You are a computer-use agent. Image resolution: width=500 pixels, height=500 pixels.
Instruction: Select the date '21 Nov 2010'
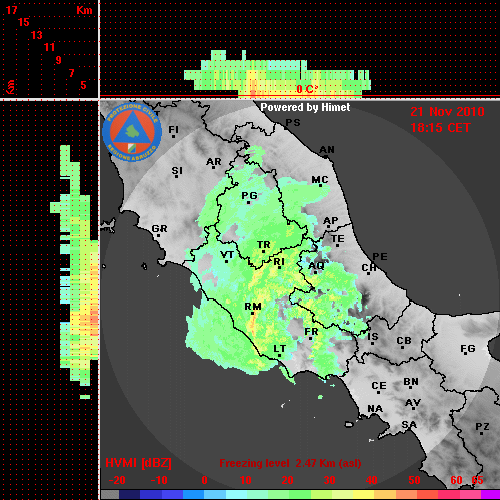[x=447, y=112]
